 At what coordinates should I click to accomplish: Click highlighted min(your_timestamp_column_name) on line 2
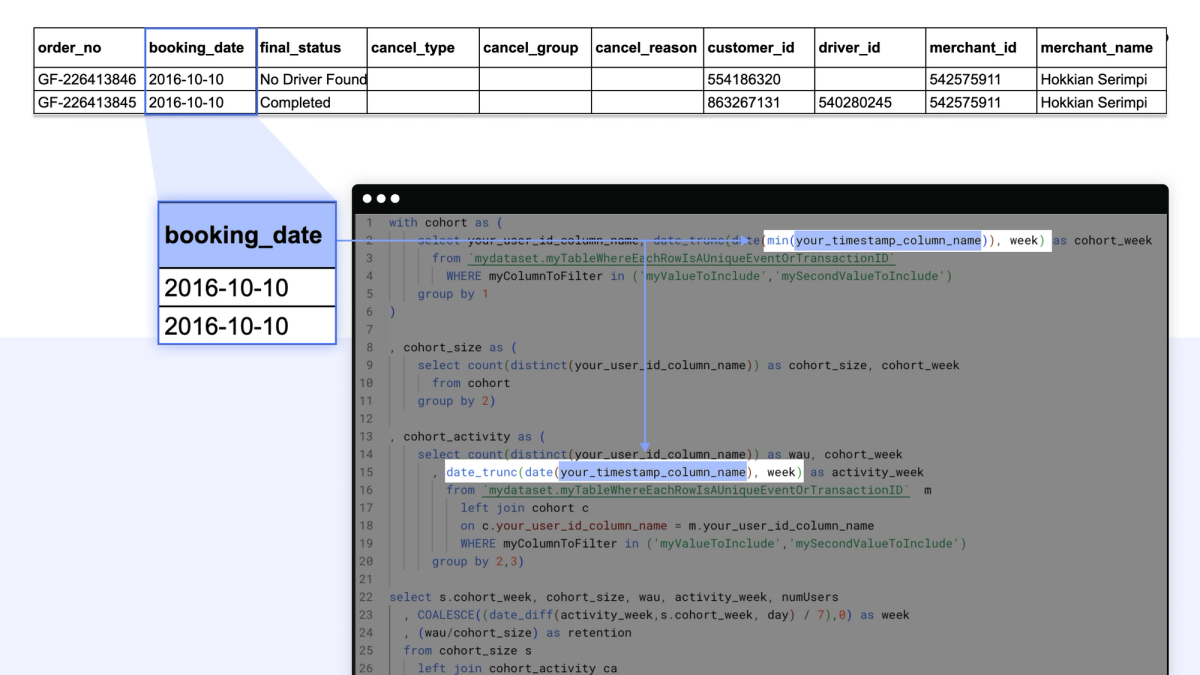[x=876, y=240]
